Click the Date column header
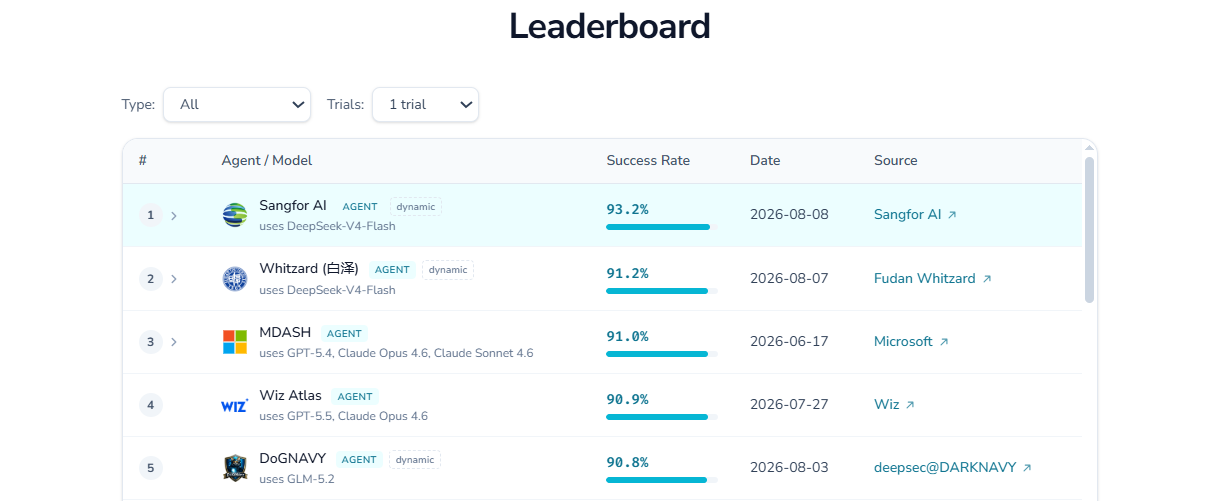 click(765, 161)
